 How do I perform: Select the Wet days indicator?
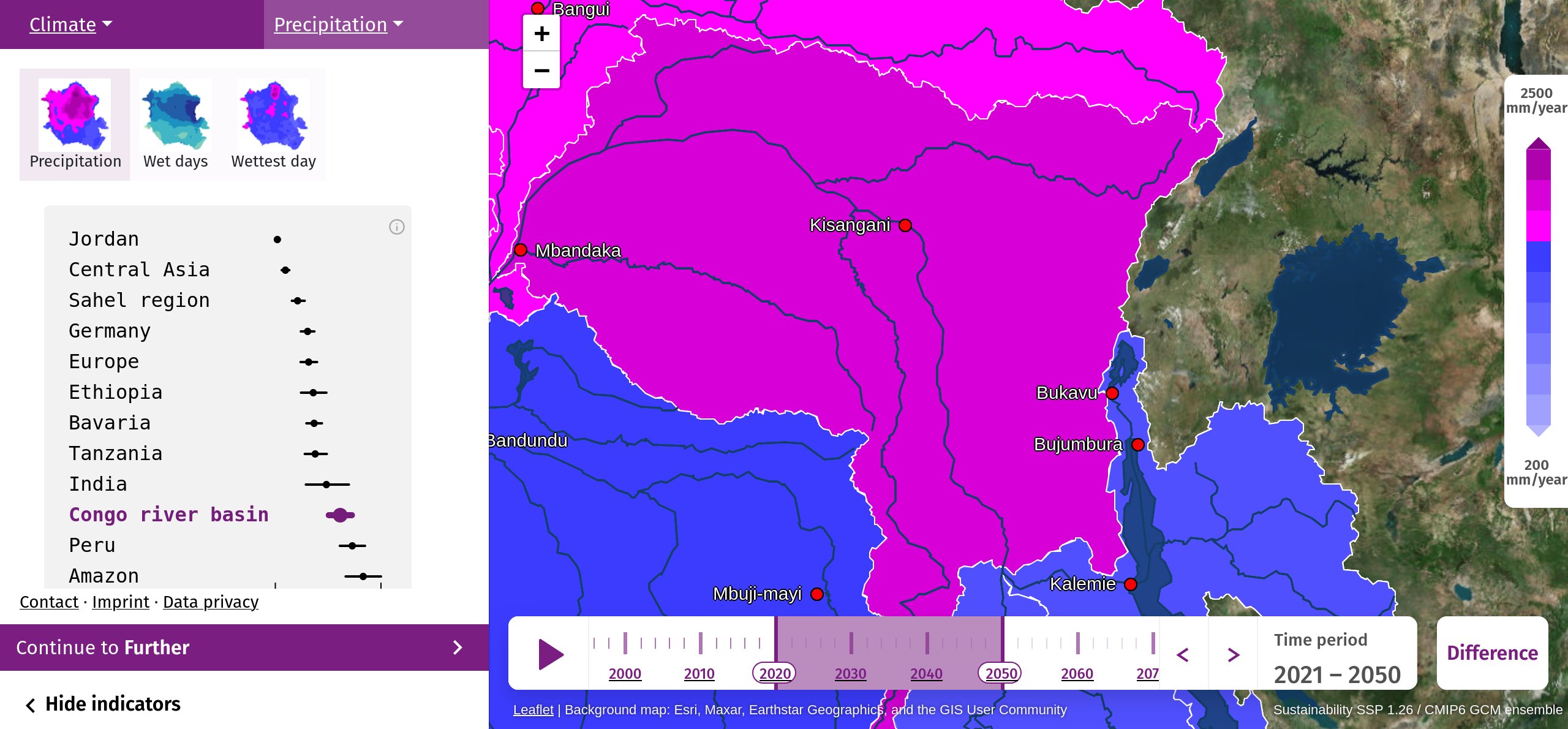pyautogui.click(x=176, y=124)
